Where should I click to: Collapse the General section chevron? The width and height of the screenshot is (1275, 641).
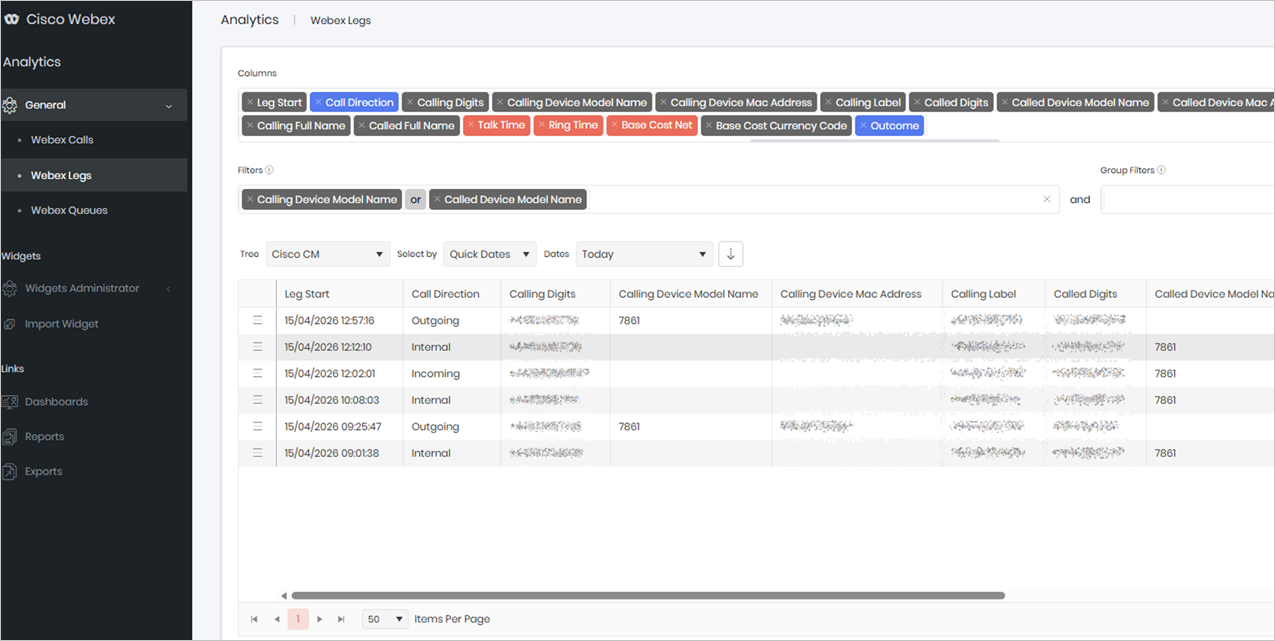[169, 106]
